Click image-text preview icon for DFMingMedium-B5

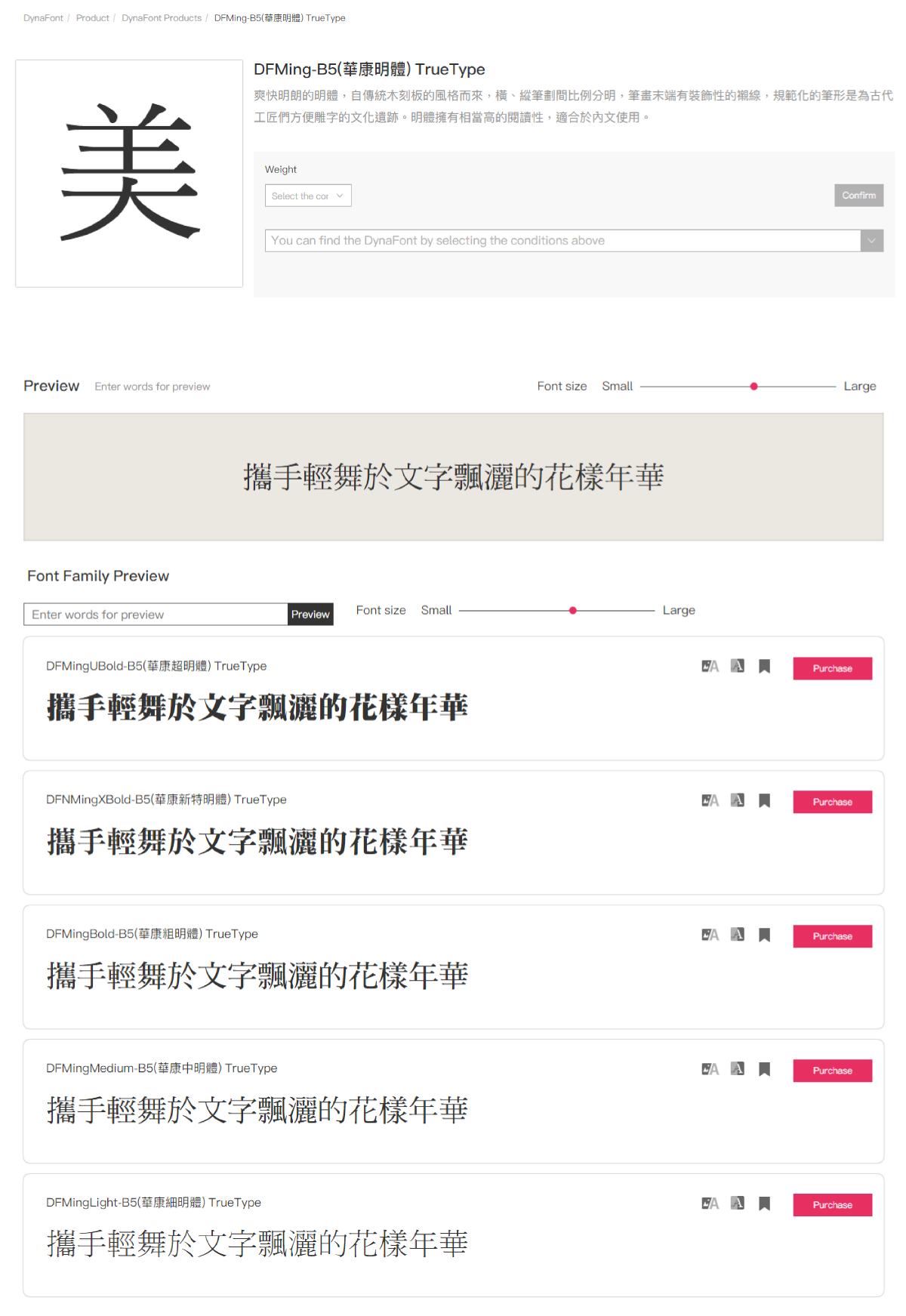pyautogui.click(x=710, y=1069)
